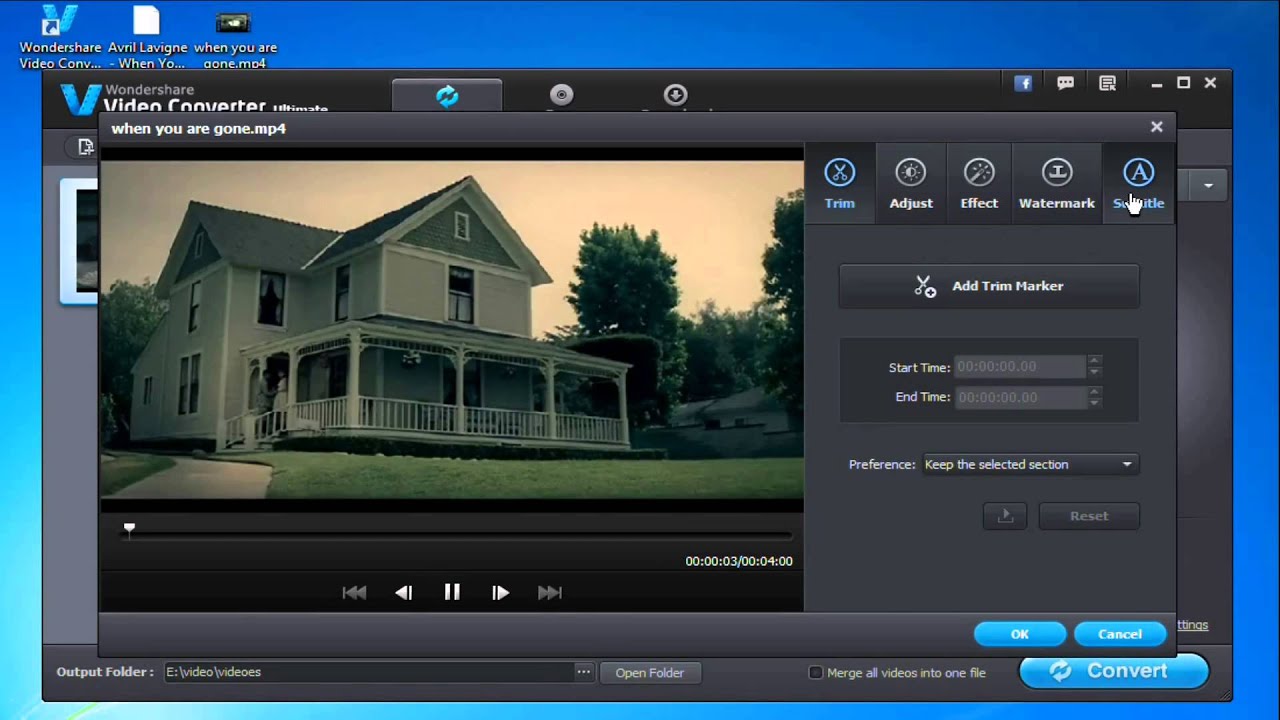Screen dimensions: 1280x720
Task: Browse output path with ellipsis button
Action: pos(583,672)
